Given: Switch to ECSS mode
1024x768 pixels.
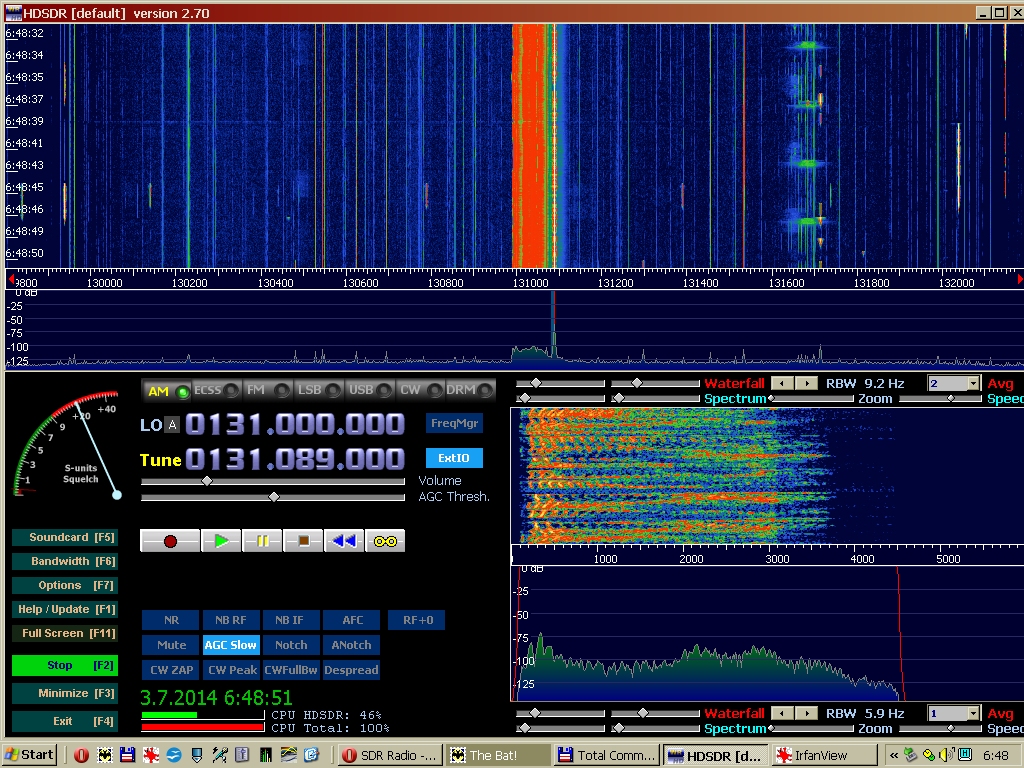Looking at the screenshot, I should pyautogui.click(x=216, y=390).
